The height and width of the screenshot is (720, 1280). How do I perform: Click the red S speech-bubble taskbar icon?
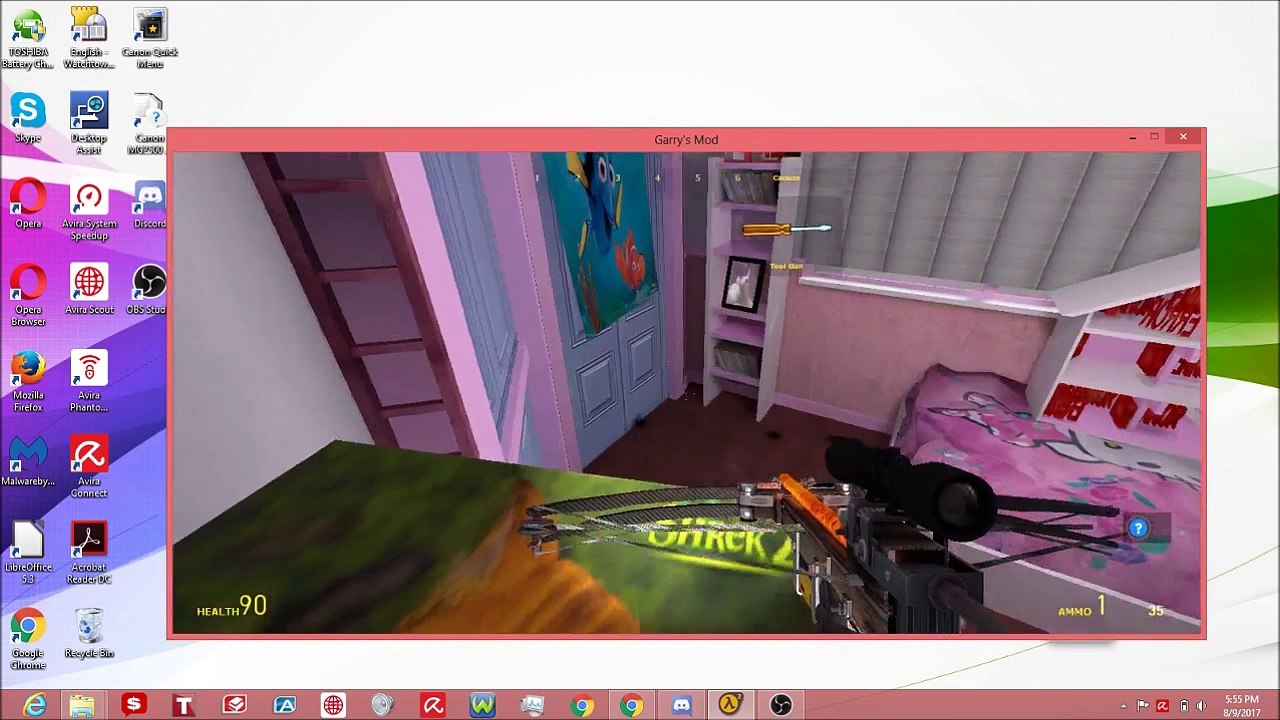click(x=133, y=705)
